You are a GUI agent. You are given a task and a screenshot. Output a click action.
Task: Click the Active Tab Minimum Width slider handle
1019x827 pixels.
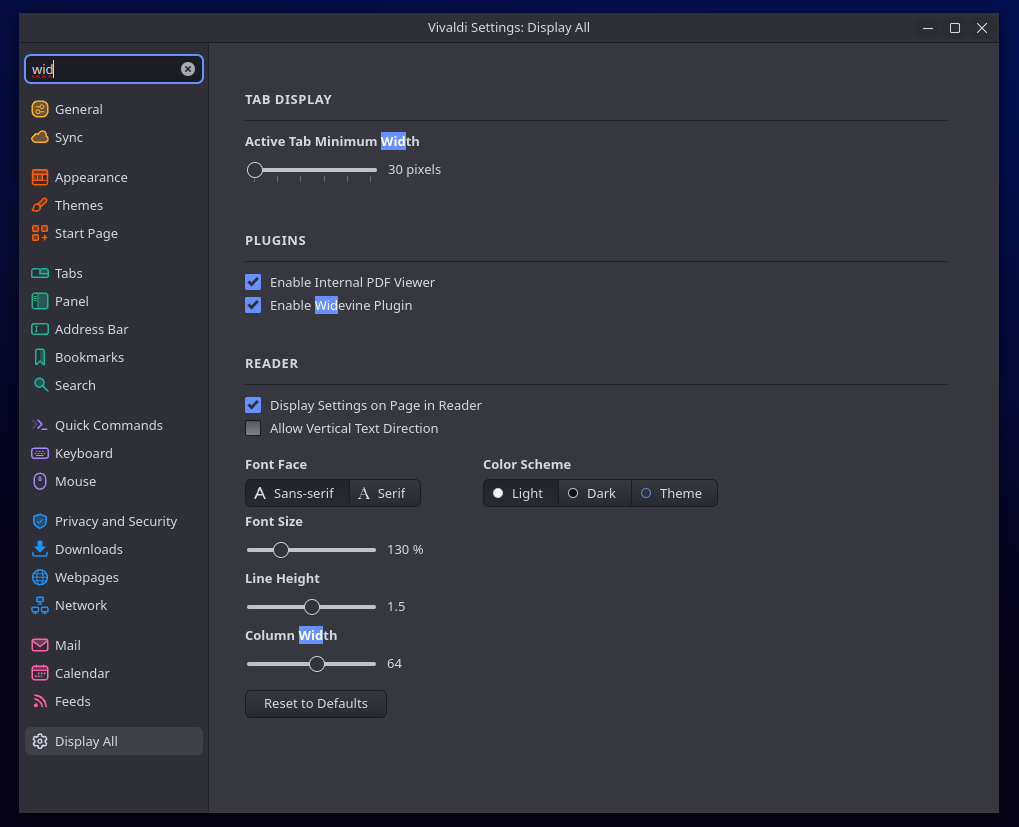coord(255,170)
